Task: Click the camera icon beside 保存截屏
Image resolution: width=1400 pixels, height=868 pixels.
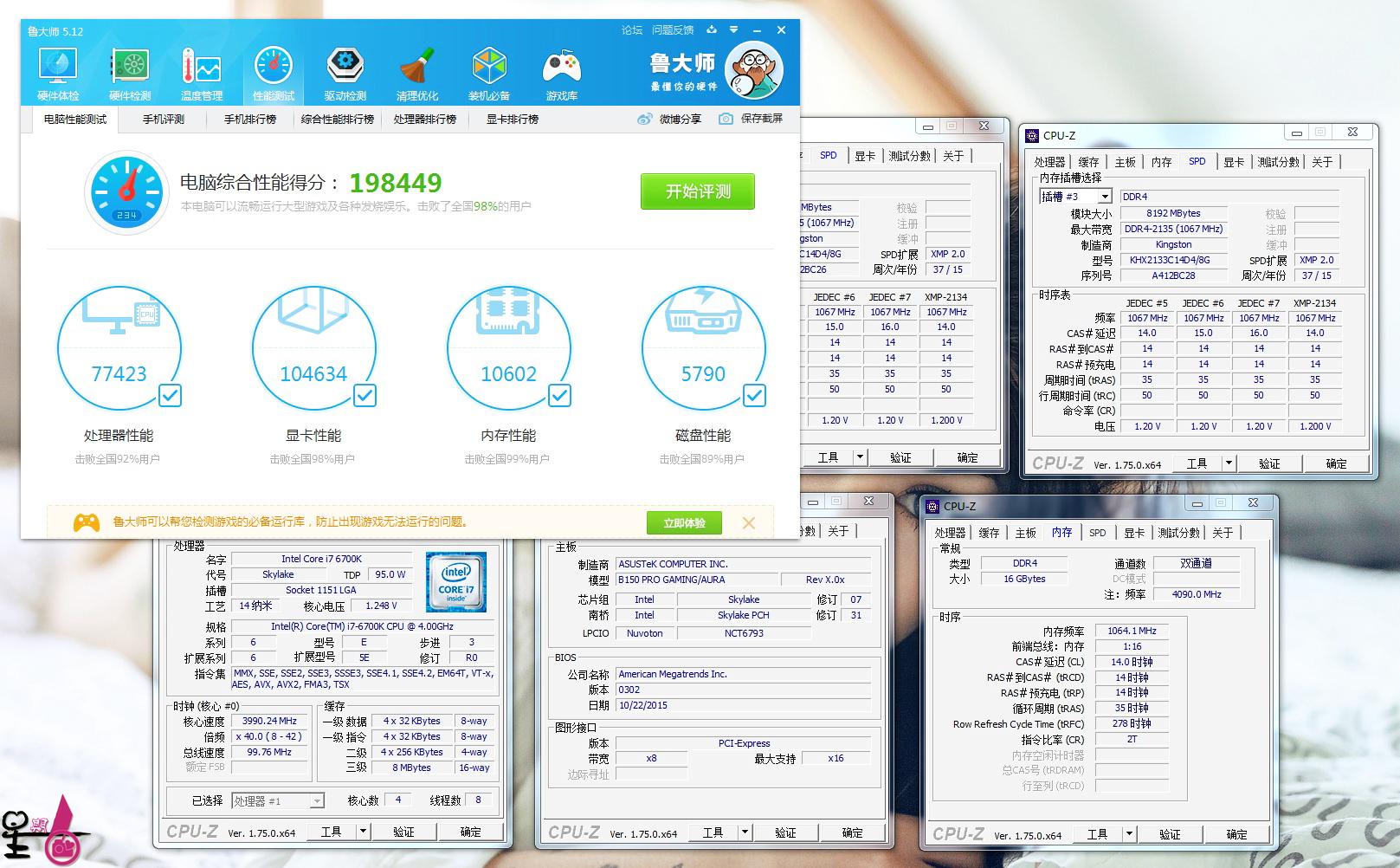Action: 726,119
